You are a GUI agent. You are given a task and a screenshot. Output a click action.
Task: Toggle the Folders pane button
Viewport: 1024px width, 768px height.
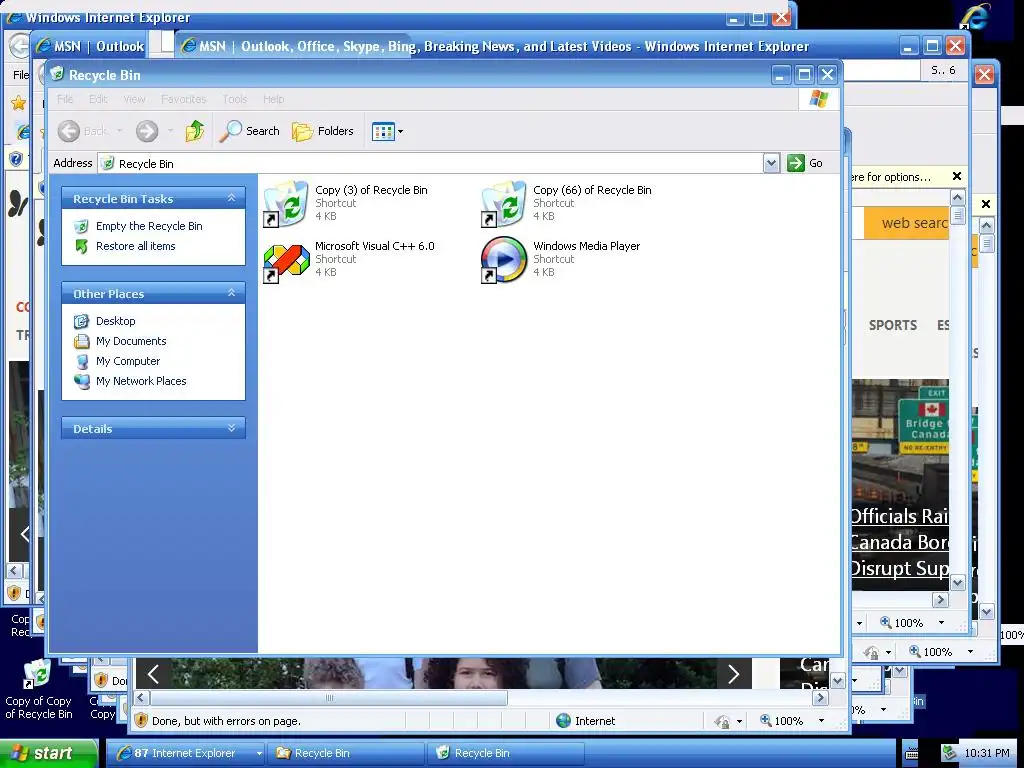(323, 131)
